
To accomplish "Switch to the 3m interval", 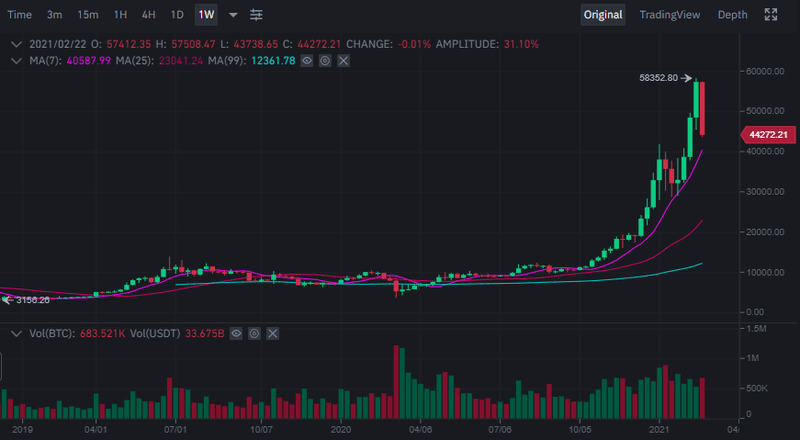I will pyautogui.click(x=55, y=15).
